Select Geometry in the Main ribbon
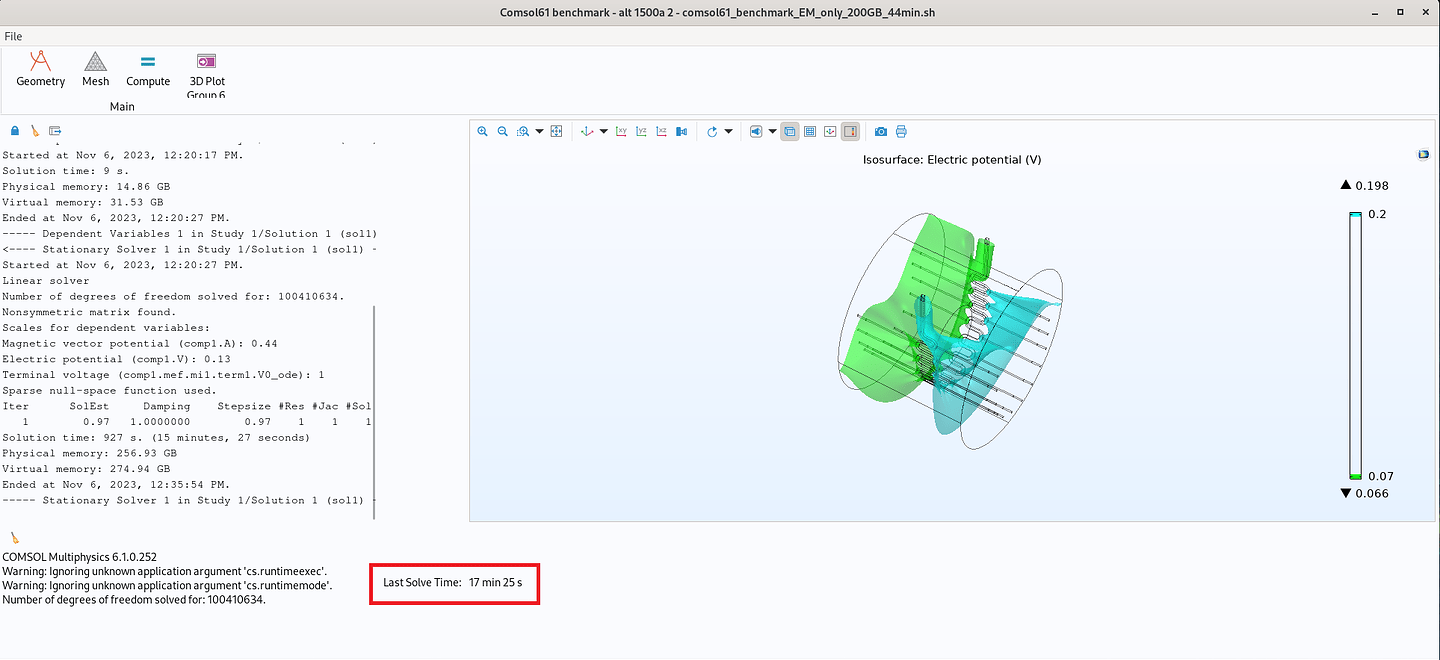 pyautogui.click(x=40, y=72)
